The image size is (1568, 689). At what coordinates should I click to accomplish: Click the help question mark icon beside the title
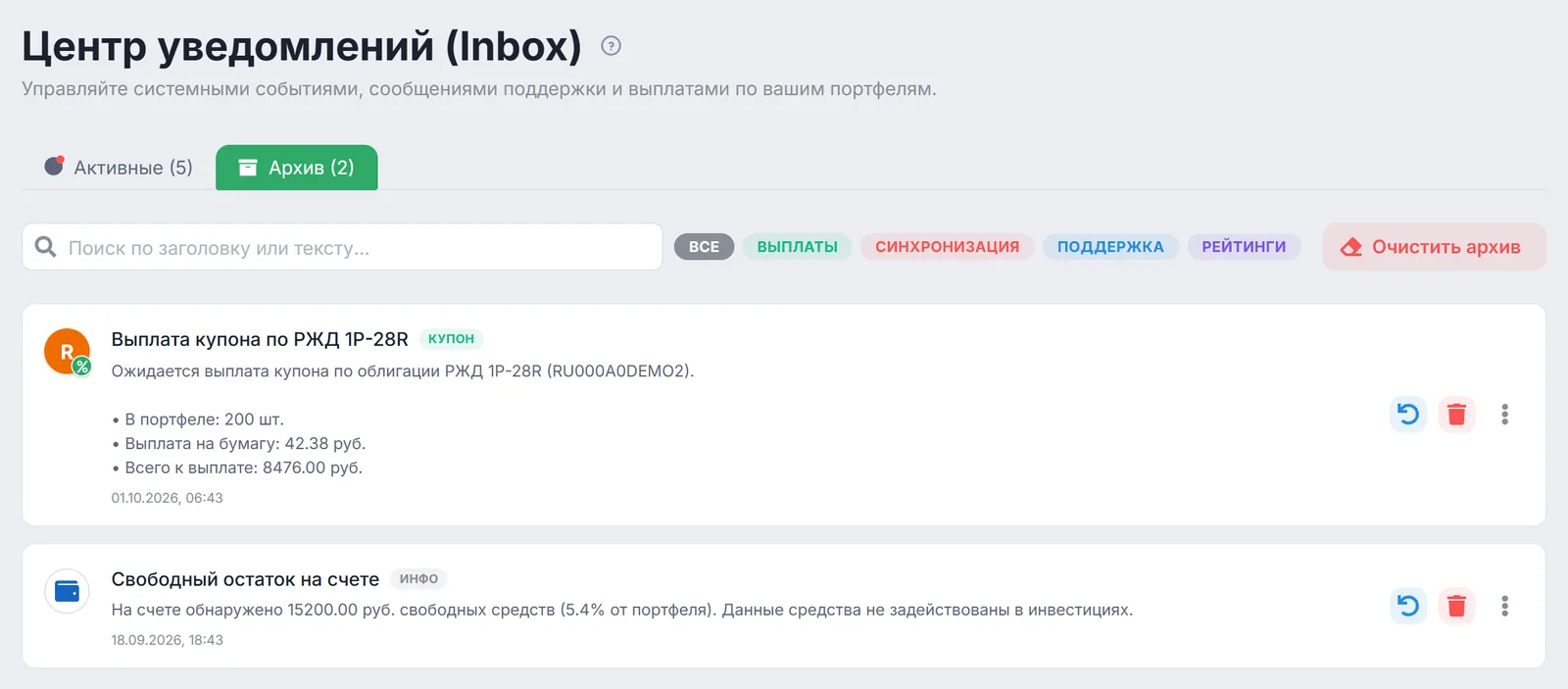[x=611, y=46]
